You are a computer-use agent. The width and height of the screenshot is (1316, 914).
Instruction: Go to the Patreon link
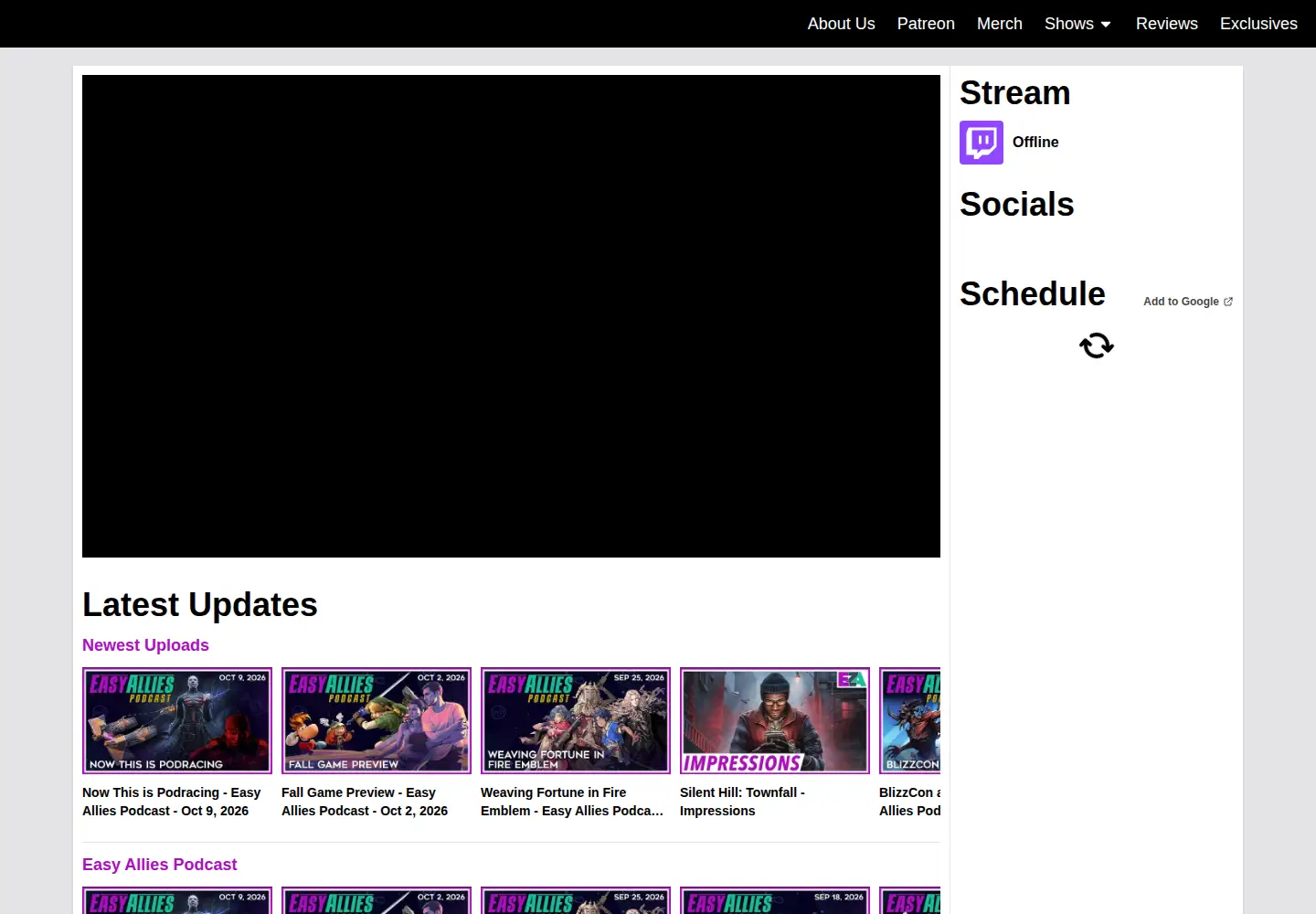926,24
